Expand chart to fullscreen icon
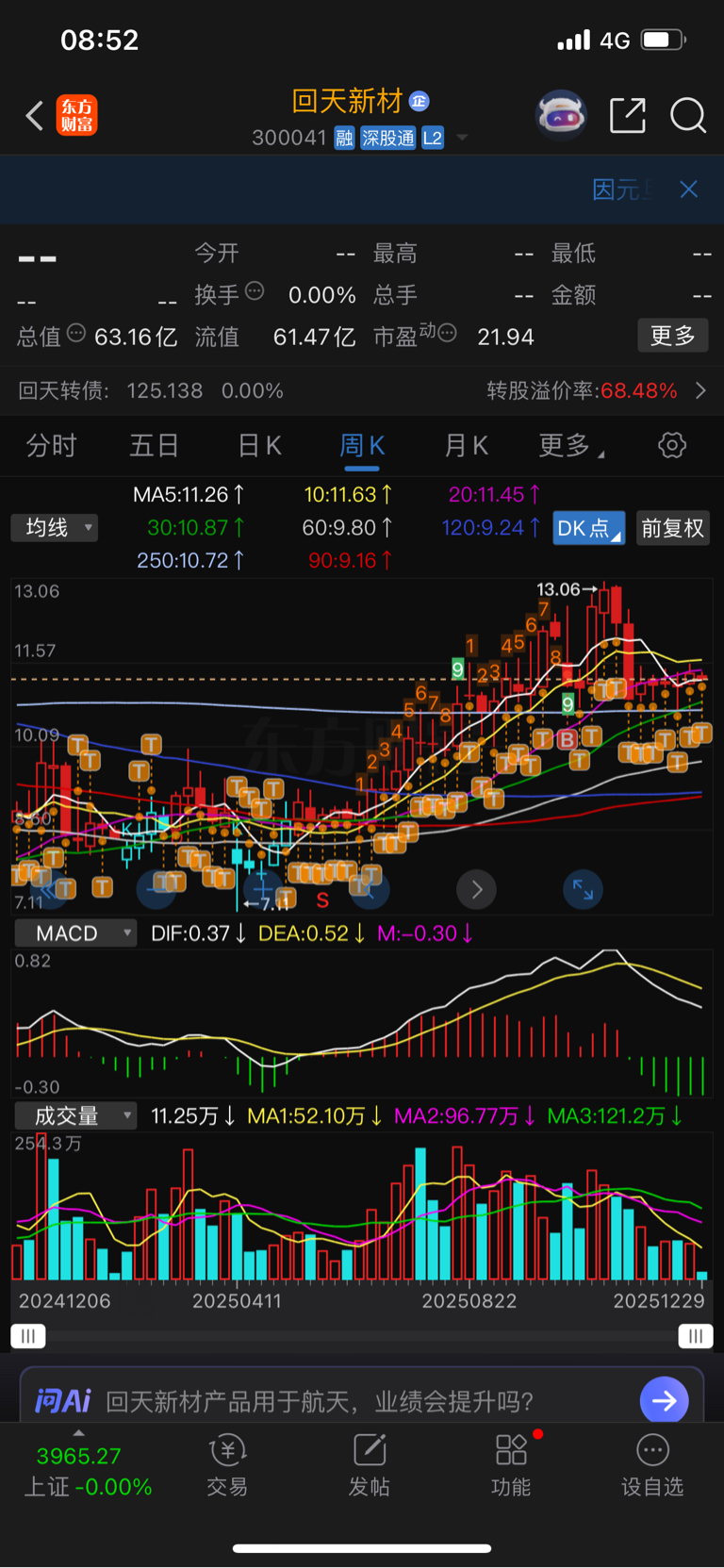The width and height of the screenshot is (724, 1568). (x=583, y=889)
